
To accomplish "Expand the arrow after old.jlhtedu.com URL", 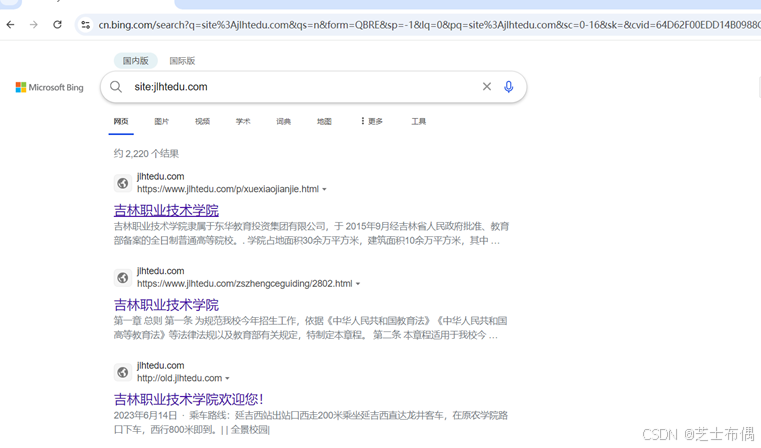I will click(x=227, y=379).
